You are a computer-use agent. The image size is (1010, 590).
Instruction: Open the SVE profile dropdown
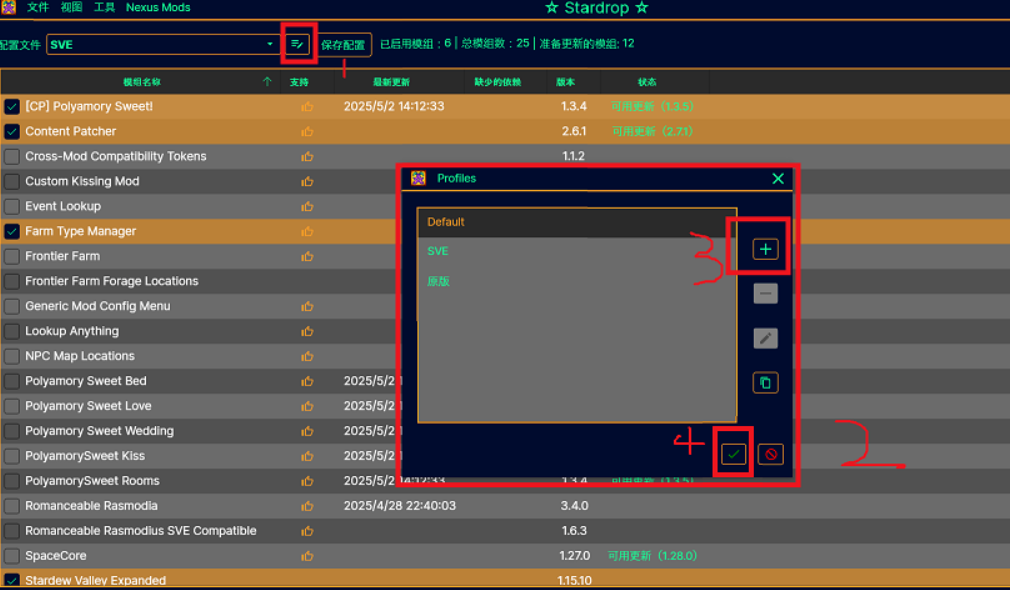[163, 44]
